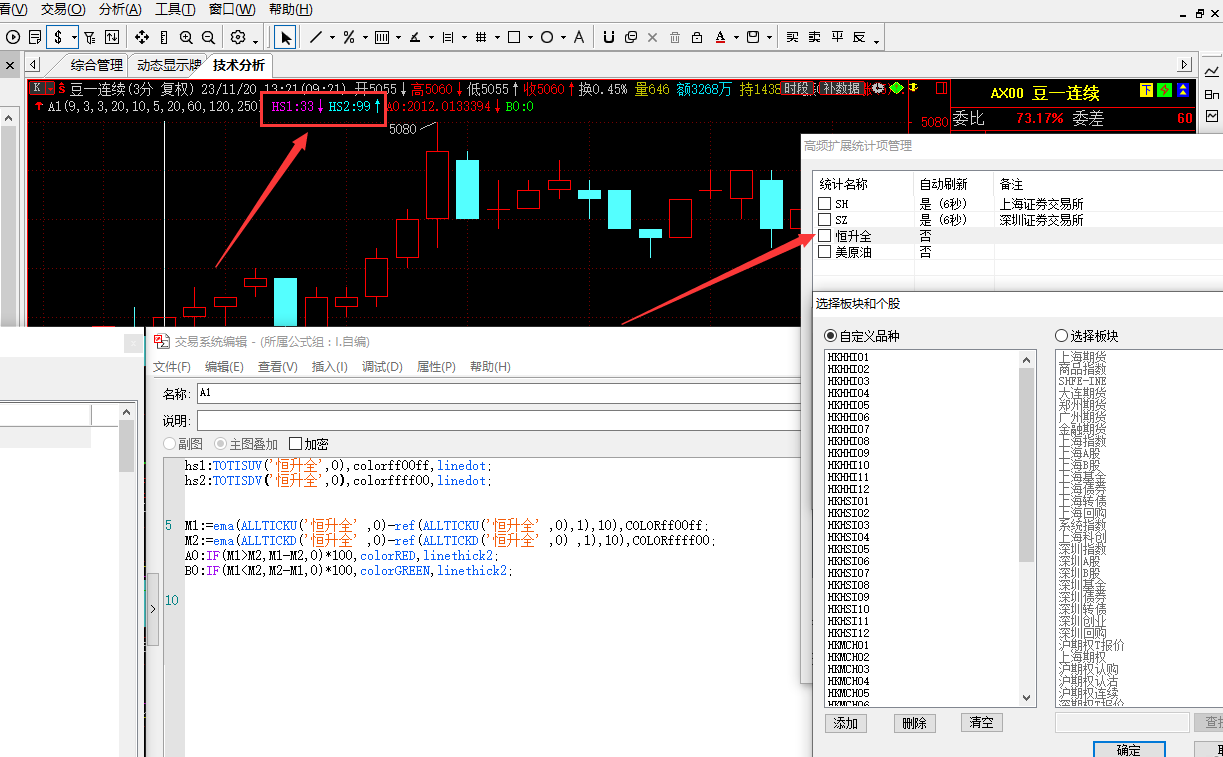
Task: Click the 时段 button above the chart
Action: coord(797,88)
